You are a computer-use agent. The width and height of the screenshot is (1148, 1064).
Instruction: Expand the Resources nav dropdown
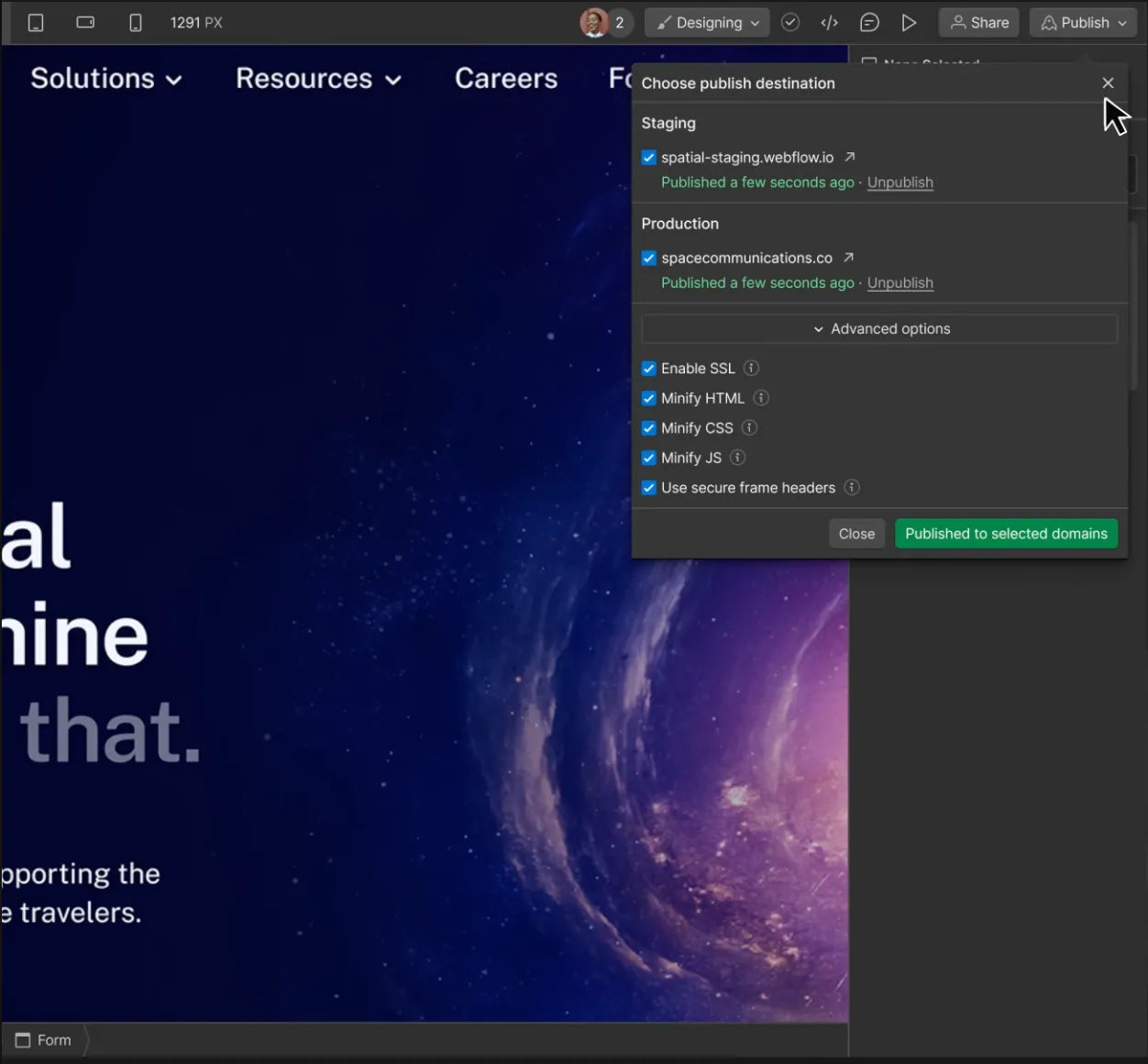click(x=318, y=79)
